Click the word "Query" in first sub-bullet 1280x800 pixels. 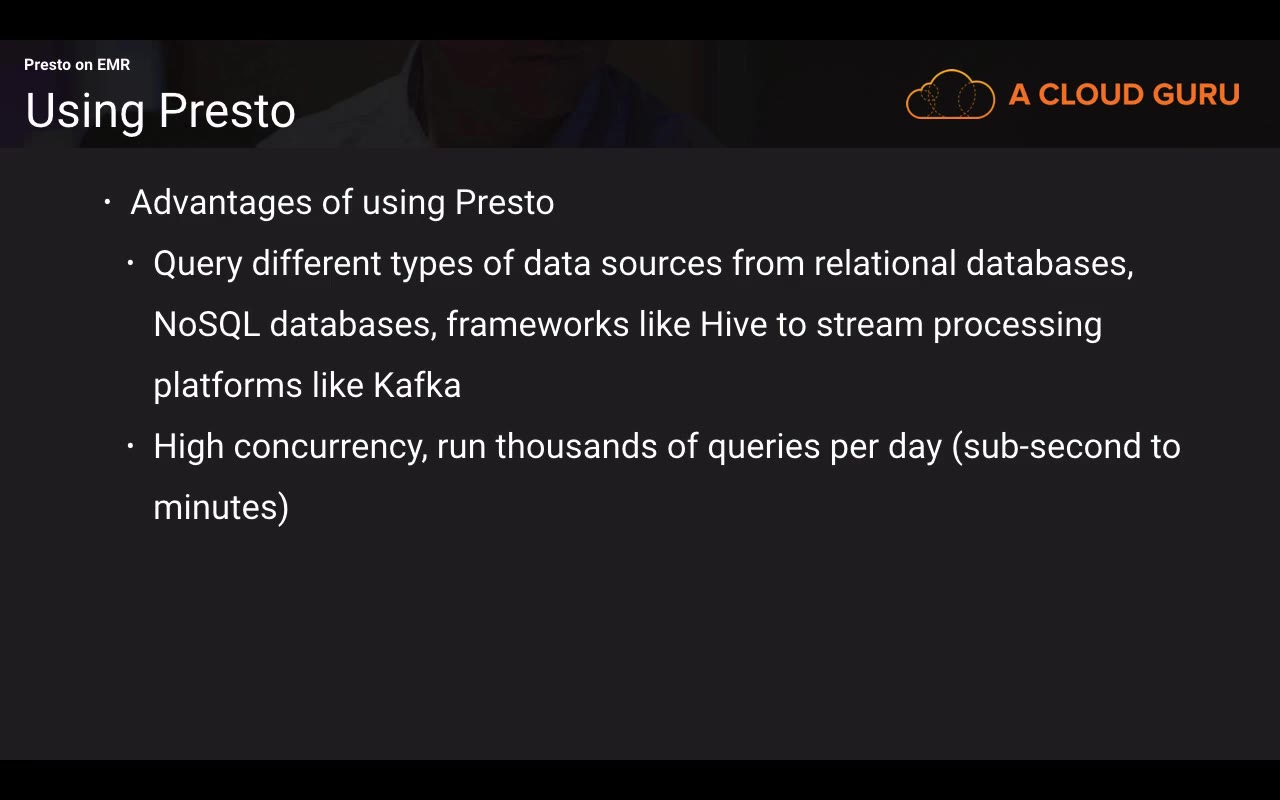coord(197,264)
